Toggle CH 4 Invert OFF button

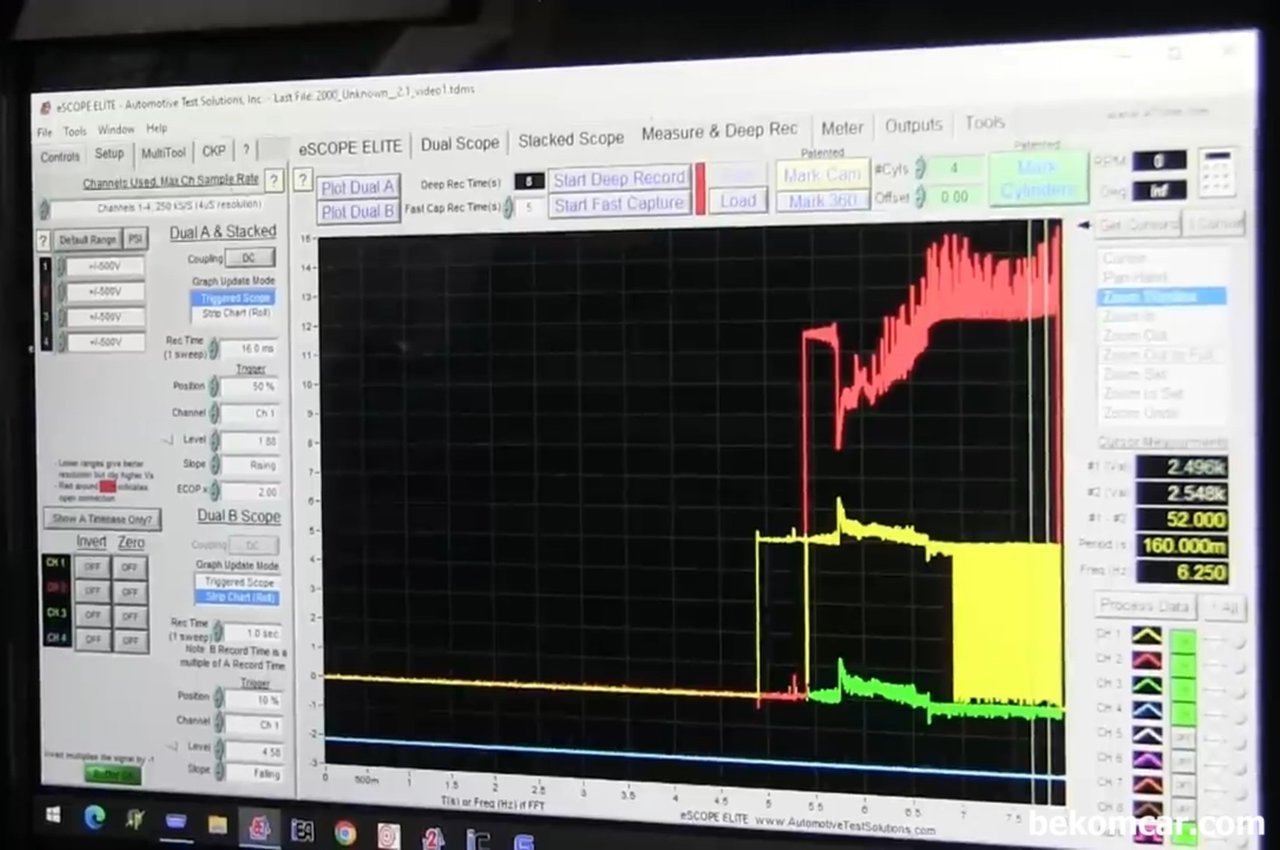pos(92,640)
